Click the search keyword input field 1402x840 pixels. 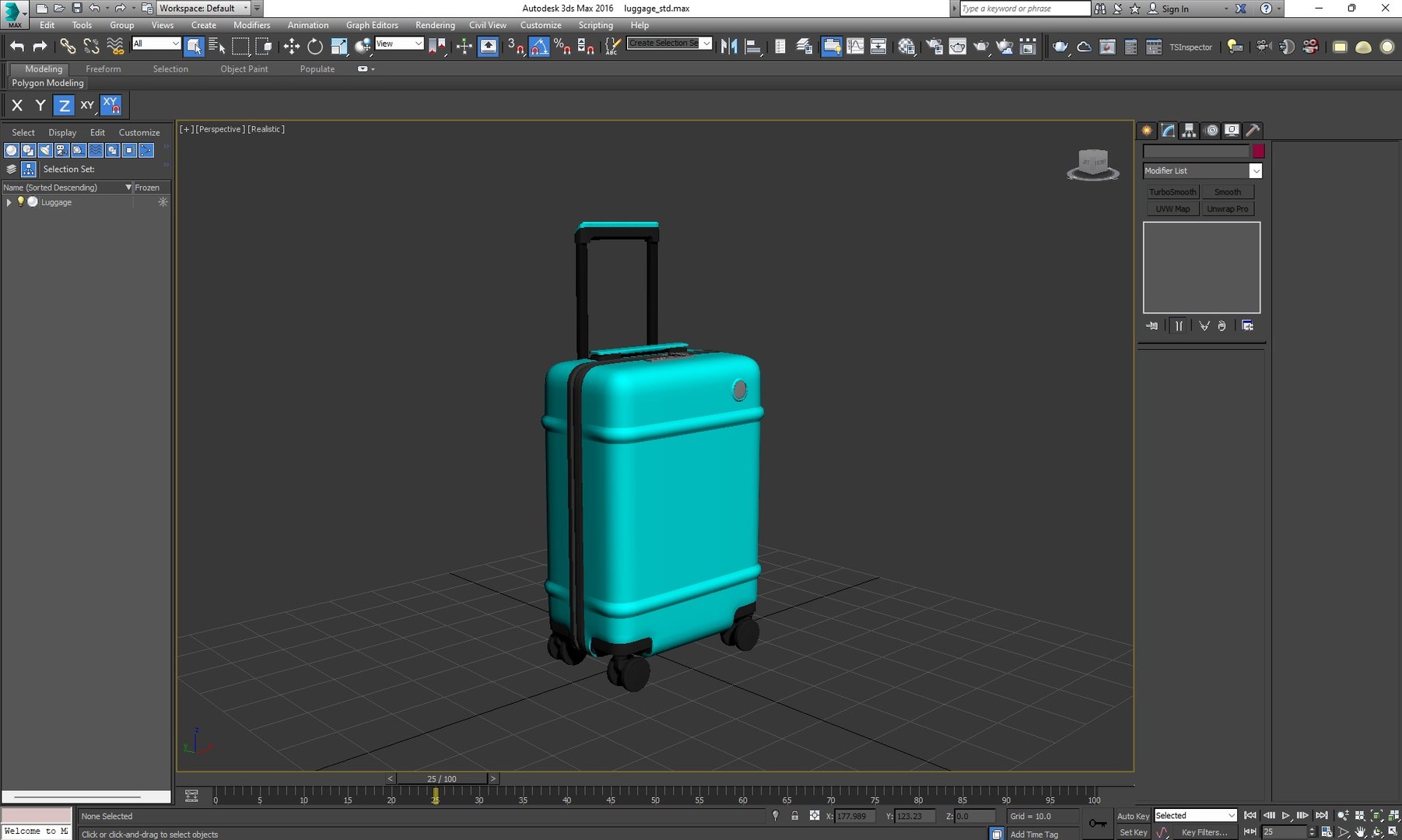coord(1025,9)
